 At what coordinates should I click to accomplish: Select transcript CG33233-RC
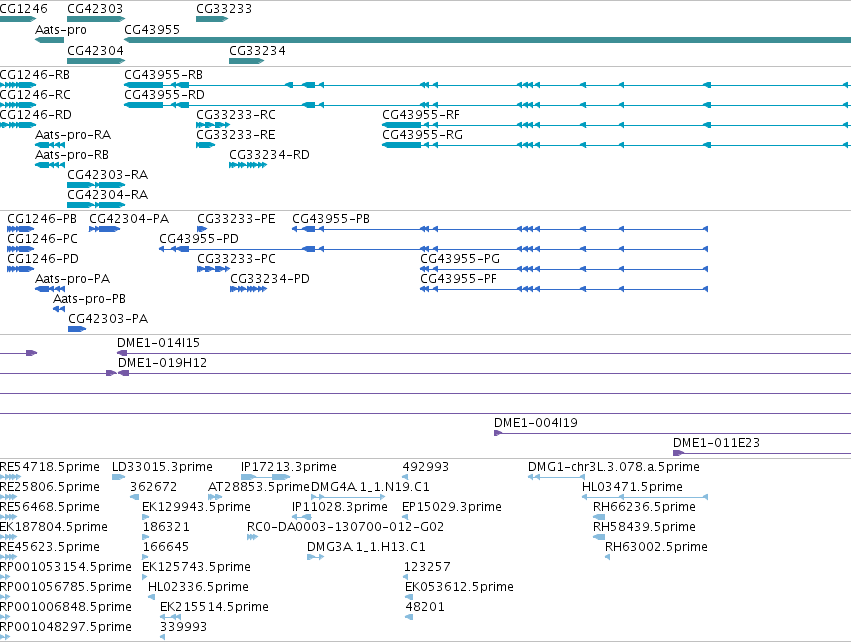(x=236, y=115)
